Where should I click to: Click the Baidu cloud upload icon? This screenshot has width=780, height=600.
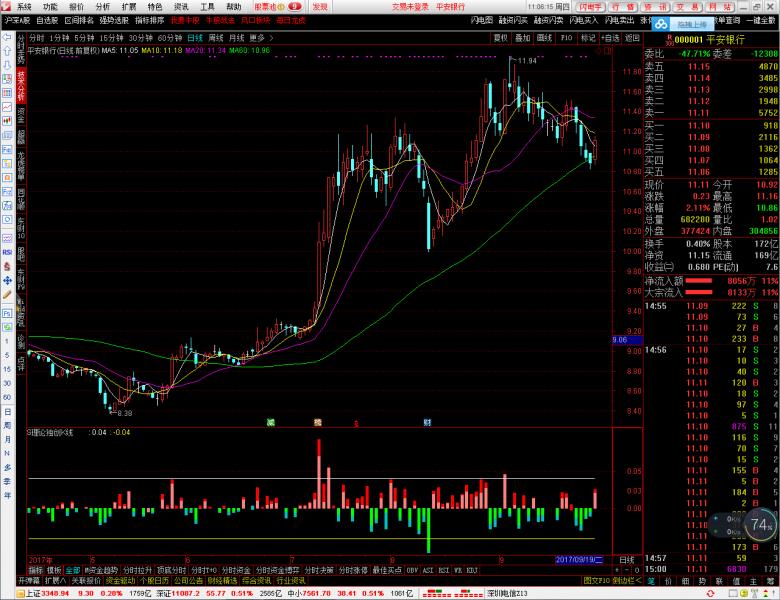[662, 24]
